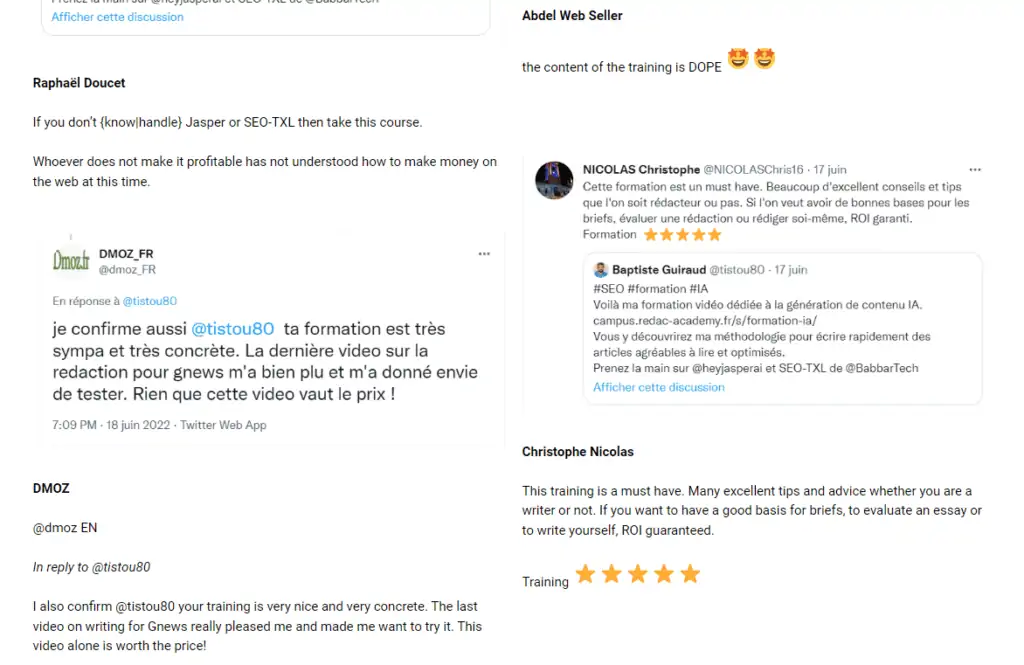Open the top Afficher cette discussion link

[x=118, y=17]
